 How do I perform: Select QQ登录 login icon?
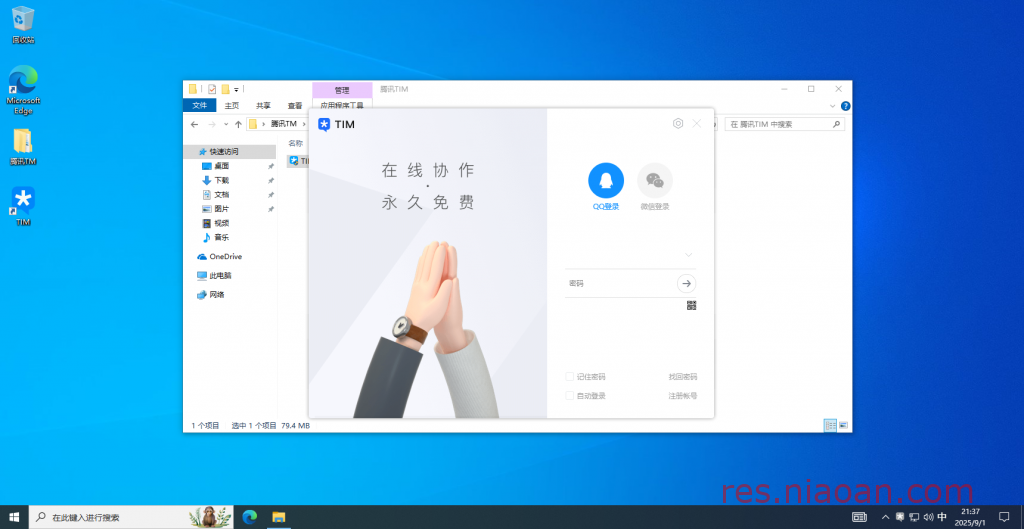605,180
